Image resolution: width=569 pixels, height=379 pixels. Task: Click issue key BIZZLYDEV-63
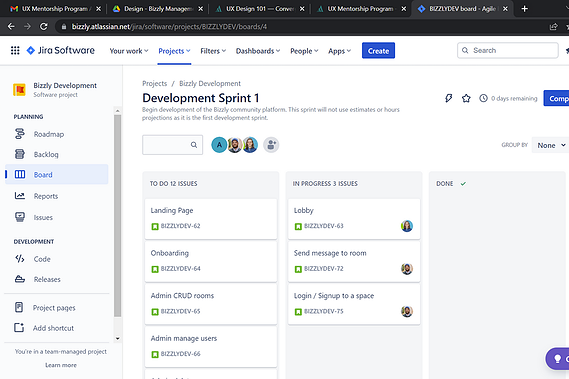[323, 226]
